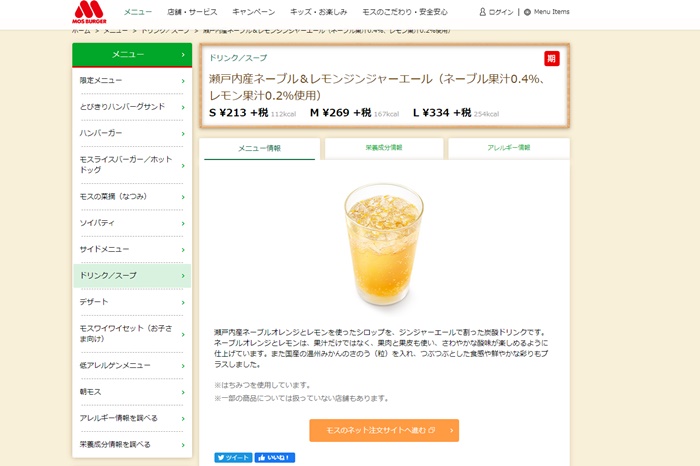700x466 pixels.
Task: Switch to the 栄養成分情報 tab
Action: (384, 148)
